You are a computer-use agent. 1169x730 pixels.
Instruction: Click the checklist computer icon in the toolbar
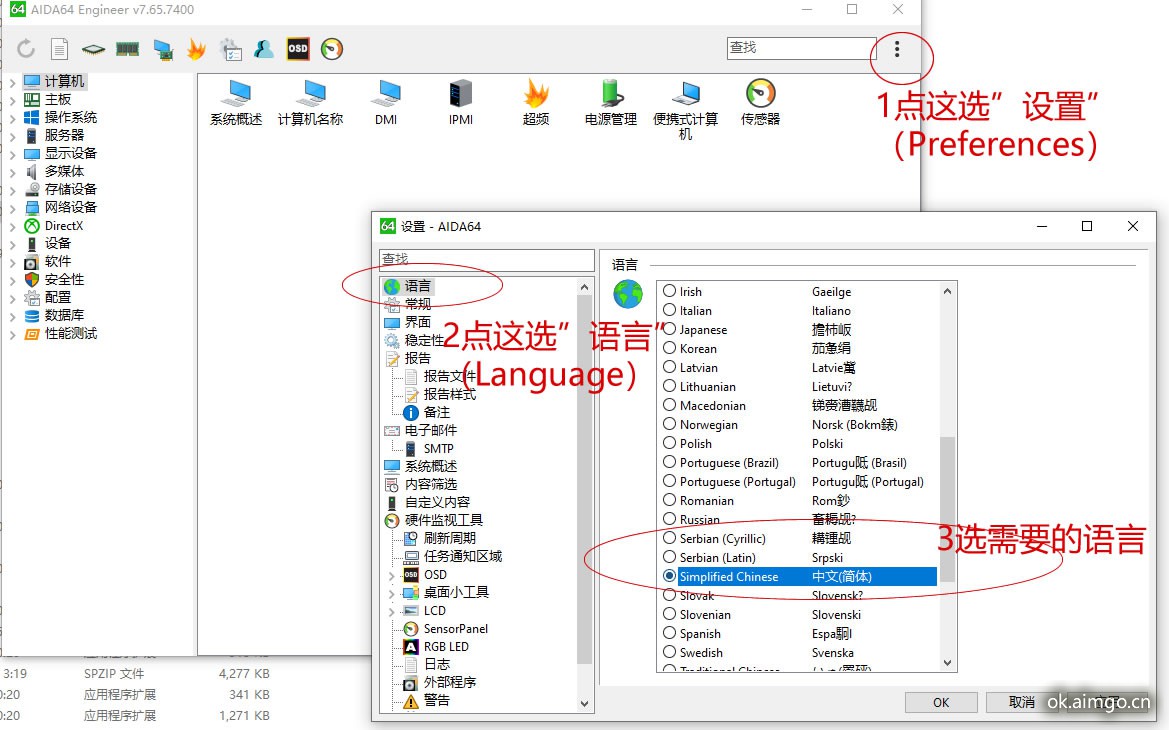tap(230, 49)
